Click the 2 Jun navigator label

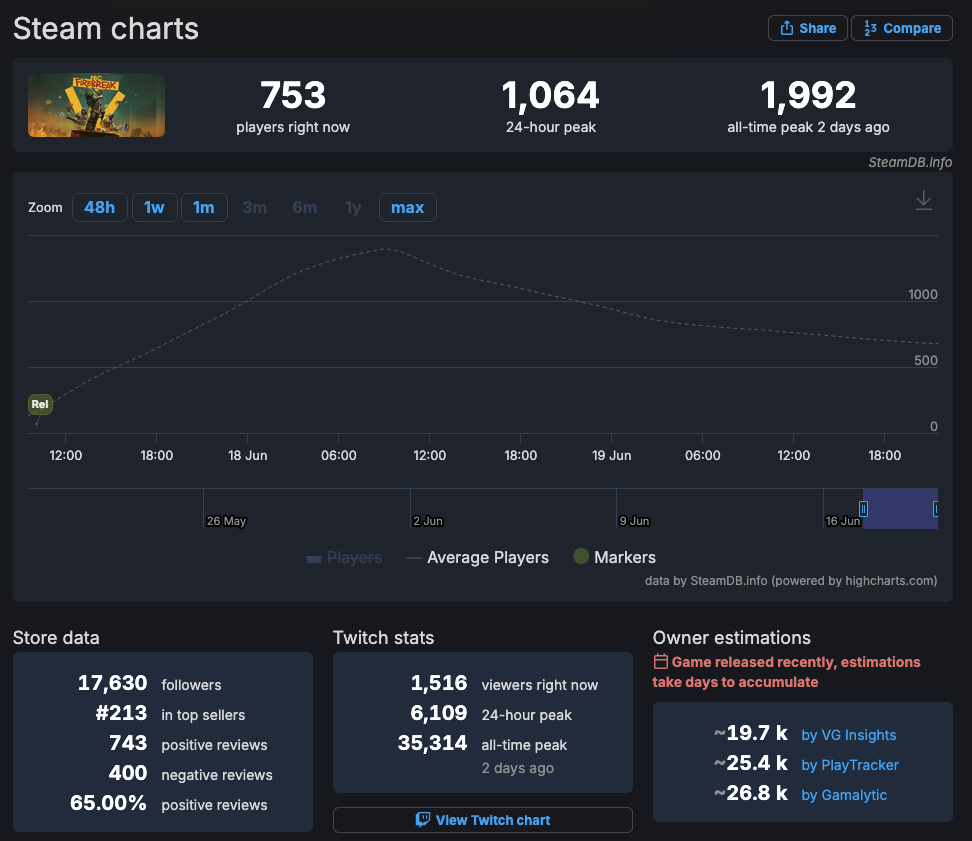point(428,521)
